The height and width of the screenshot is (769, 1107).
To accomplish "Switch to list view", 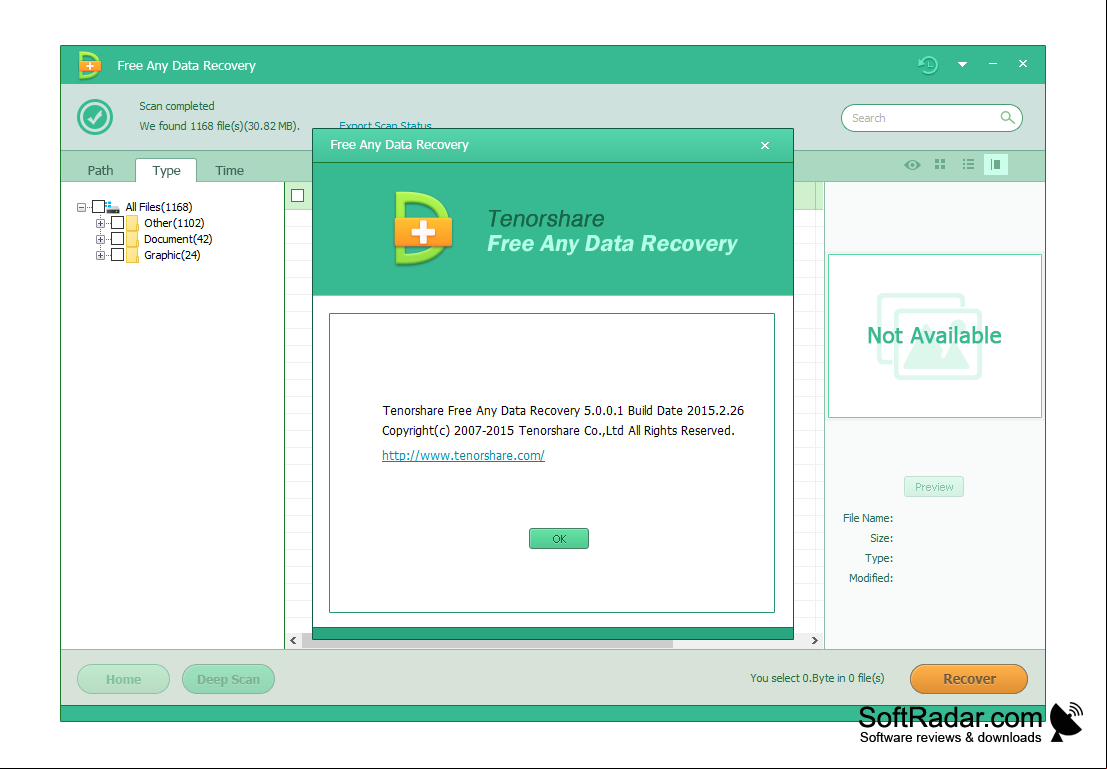I will tap(968, 165).
